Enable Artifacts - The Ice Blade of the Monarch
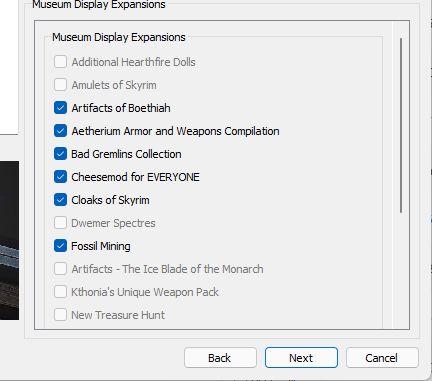Viewport: 432px width, 381px height. coord(60,269)
